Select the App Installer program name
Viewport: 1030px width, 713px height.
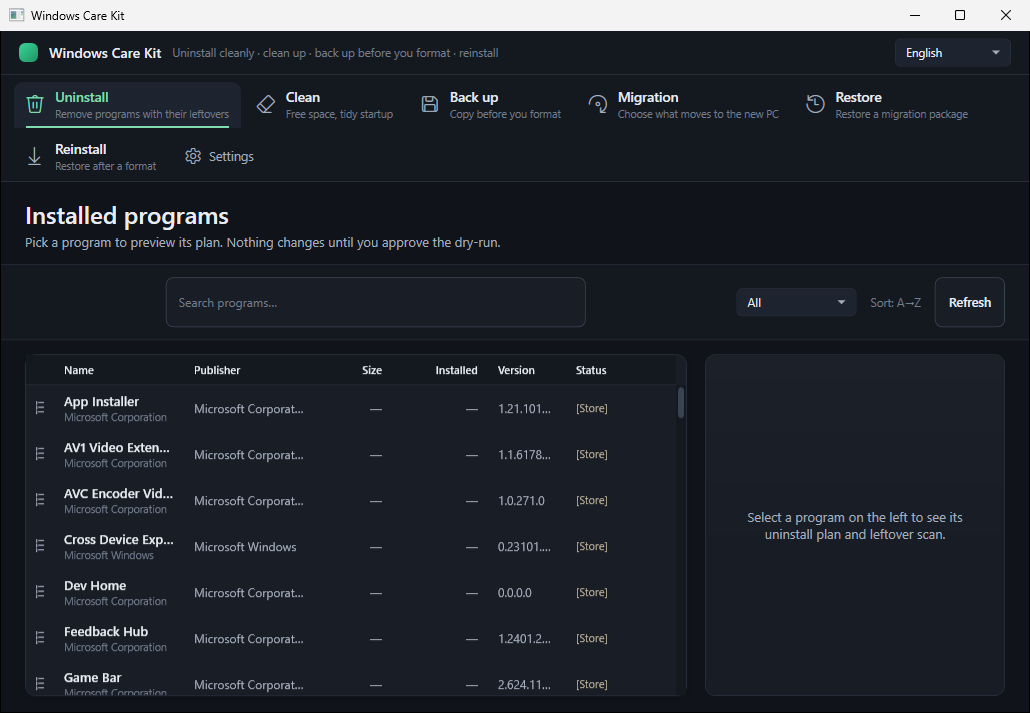point(101,402)
